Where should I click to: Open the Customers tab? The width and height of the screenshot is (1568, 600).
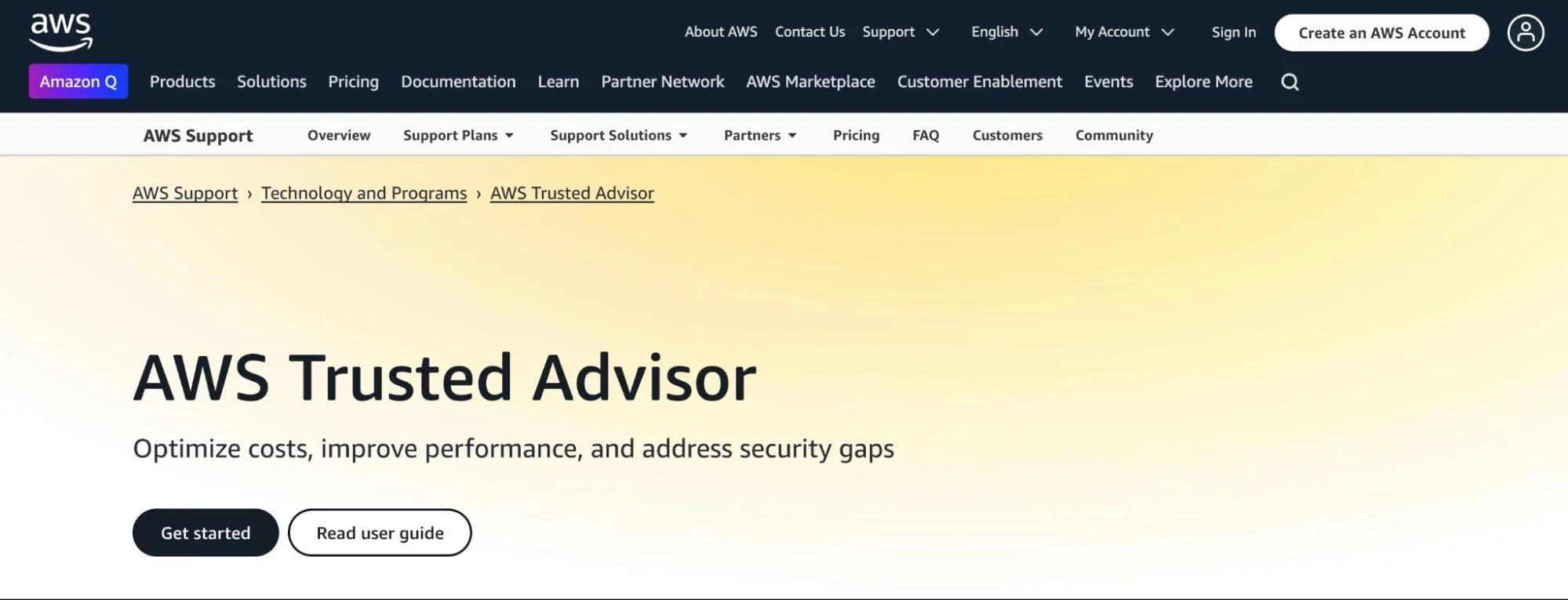[1007, 135]
